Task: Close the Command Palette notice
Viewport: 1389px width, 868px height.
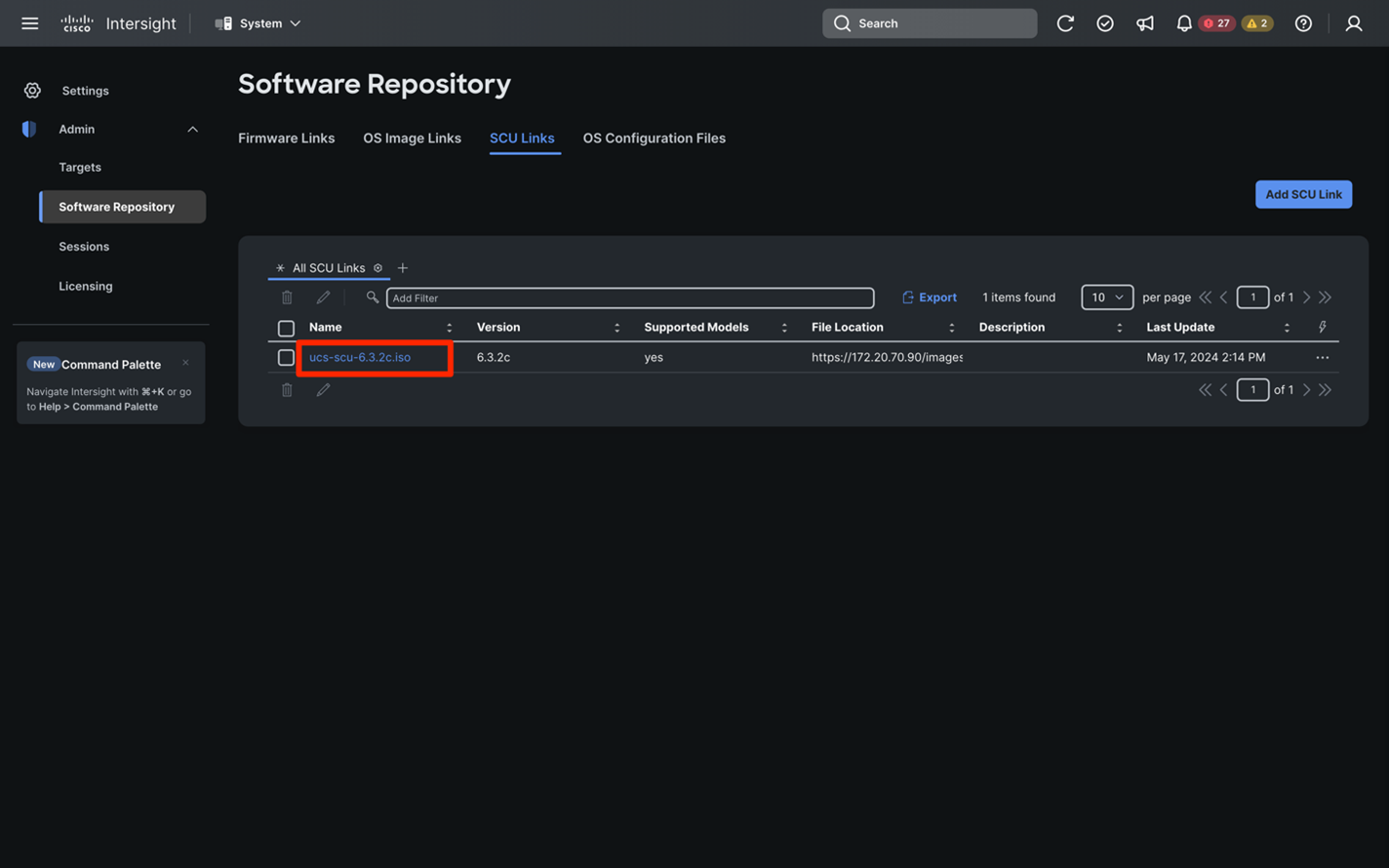Action: (185, 363)
